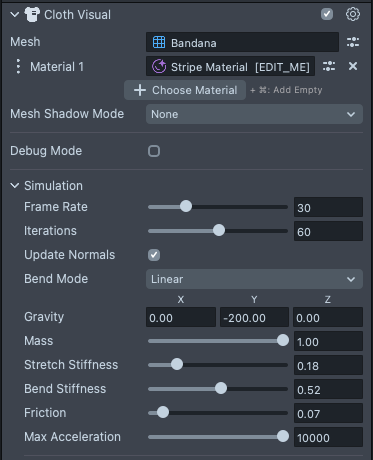Click the Bandana mesh grid icon
The image size is (373, 460).
(x=159, y=42)
